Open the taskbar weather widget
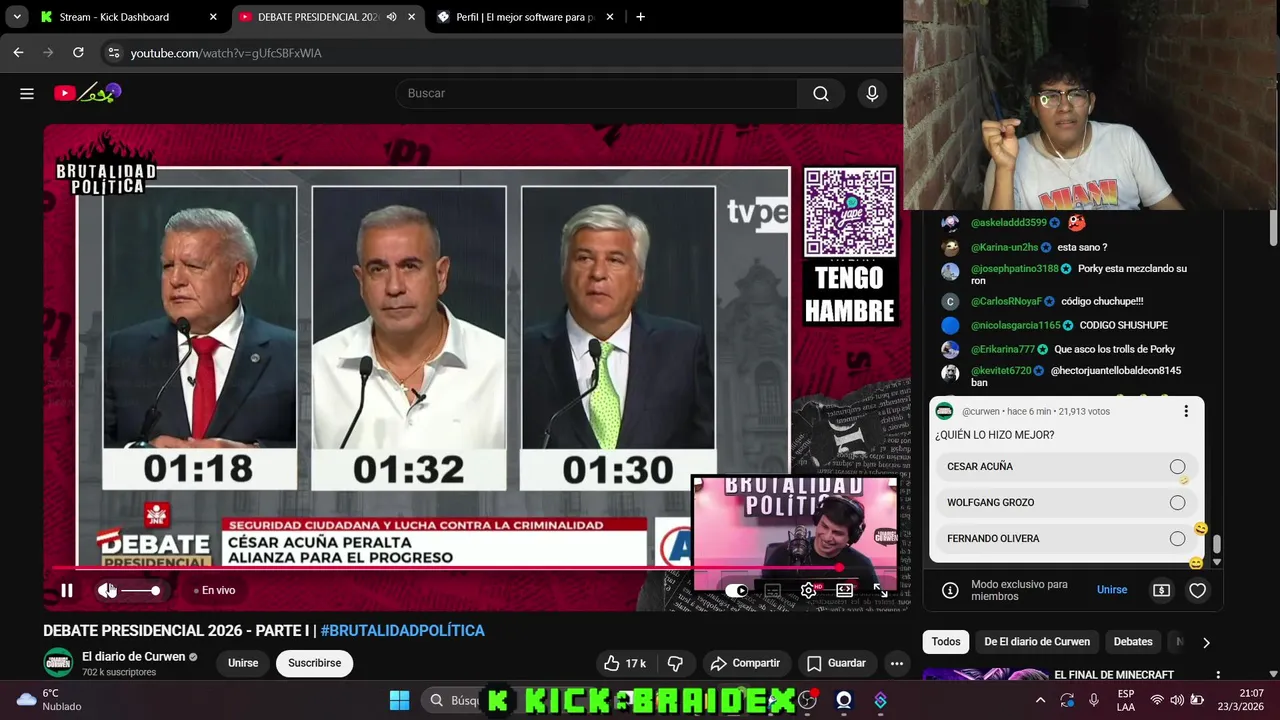1280x720 pixels. 50,700
